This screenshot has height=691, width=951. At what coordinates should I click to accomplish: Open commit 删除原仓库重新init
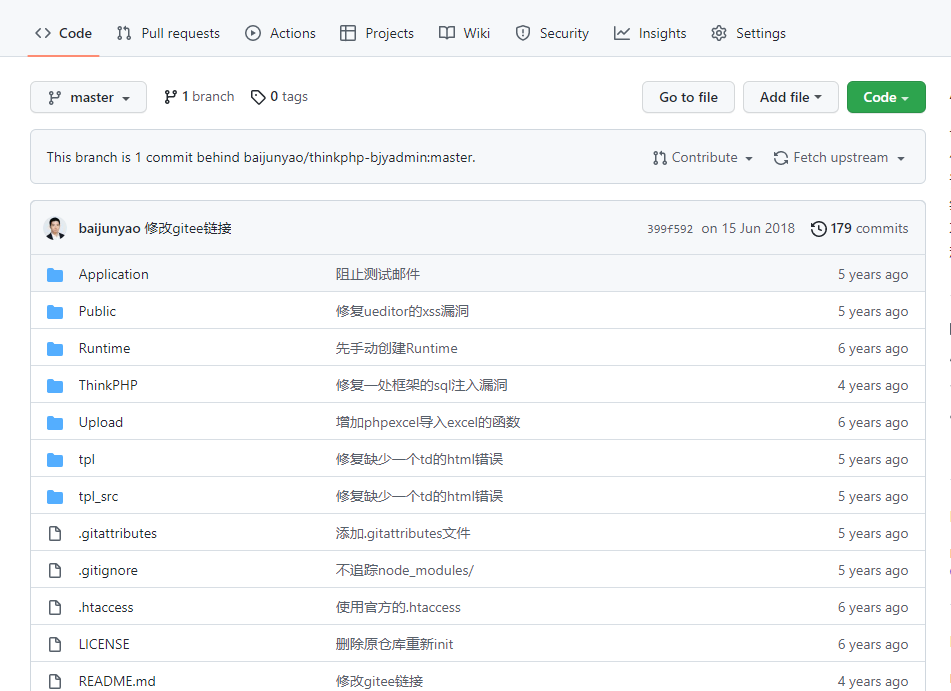(x=394, y=644)
